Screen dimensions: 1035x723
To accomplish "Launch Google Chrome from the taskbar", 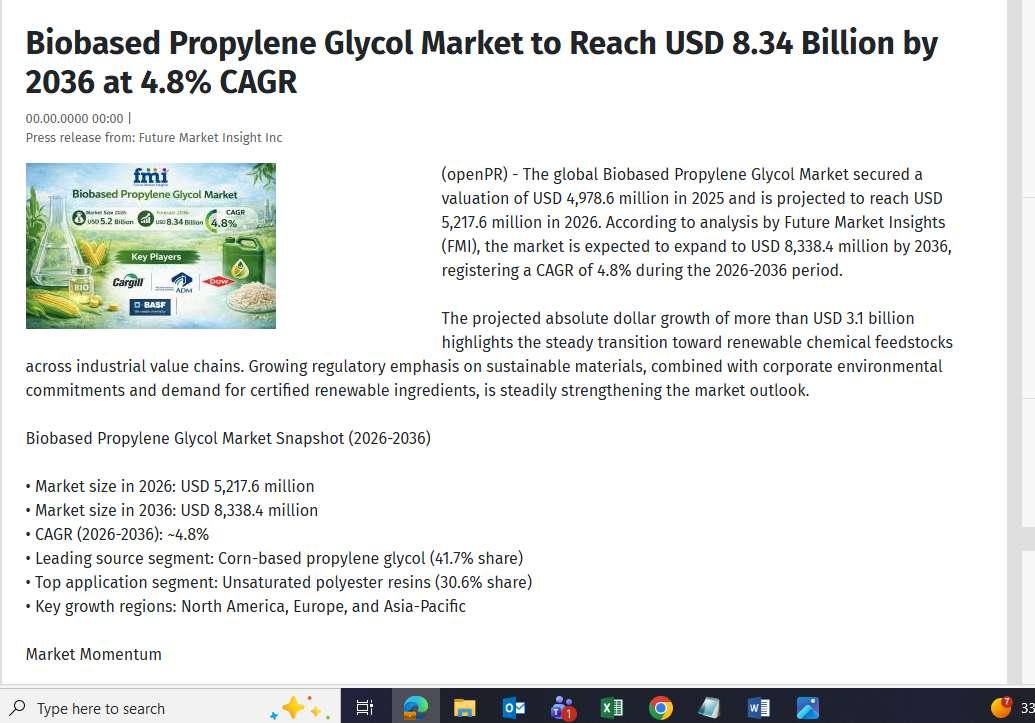I will coord(660,708).
